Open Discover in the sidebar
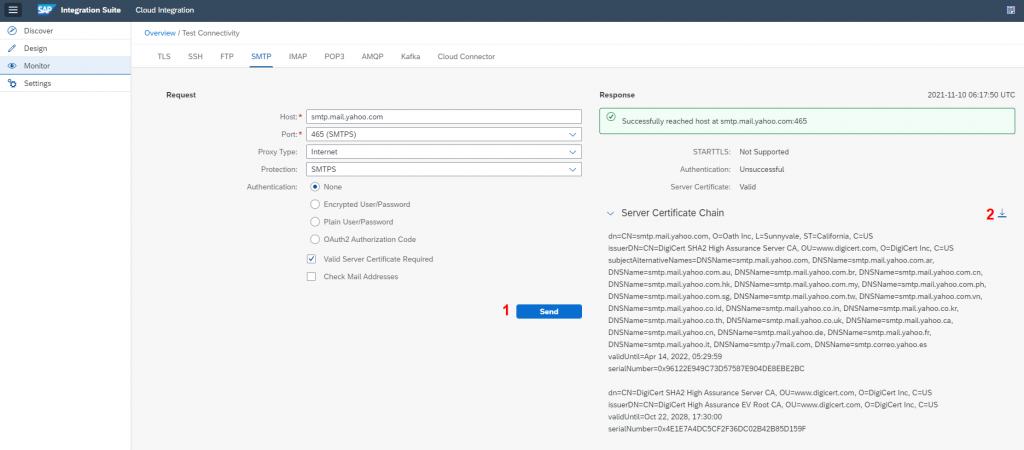The width and height of the screenshot is (1024, 450). click(65, 31)
